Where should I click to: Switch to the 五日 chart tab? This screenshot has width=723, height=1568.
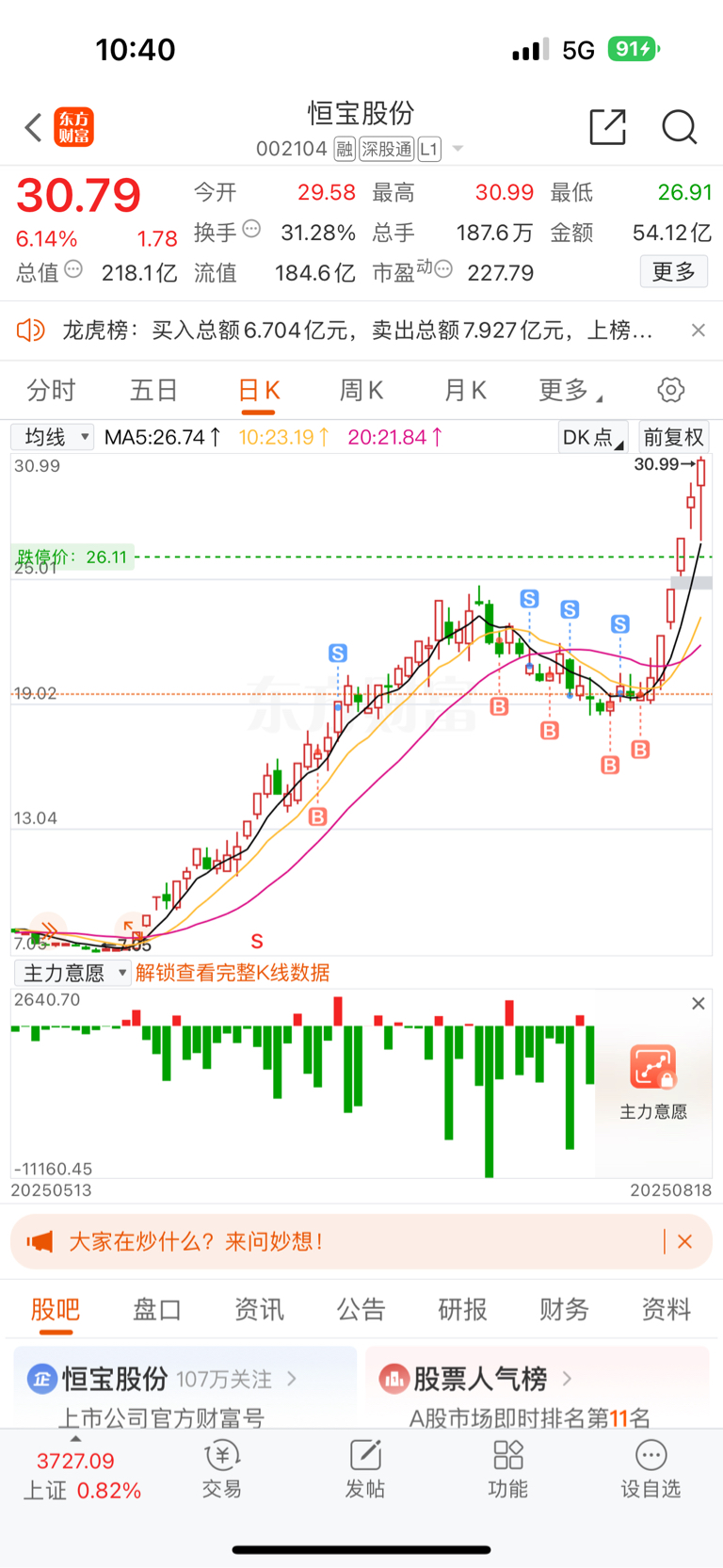click(153, 390)
